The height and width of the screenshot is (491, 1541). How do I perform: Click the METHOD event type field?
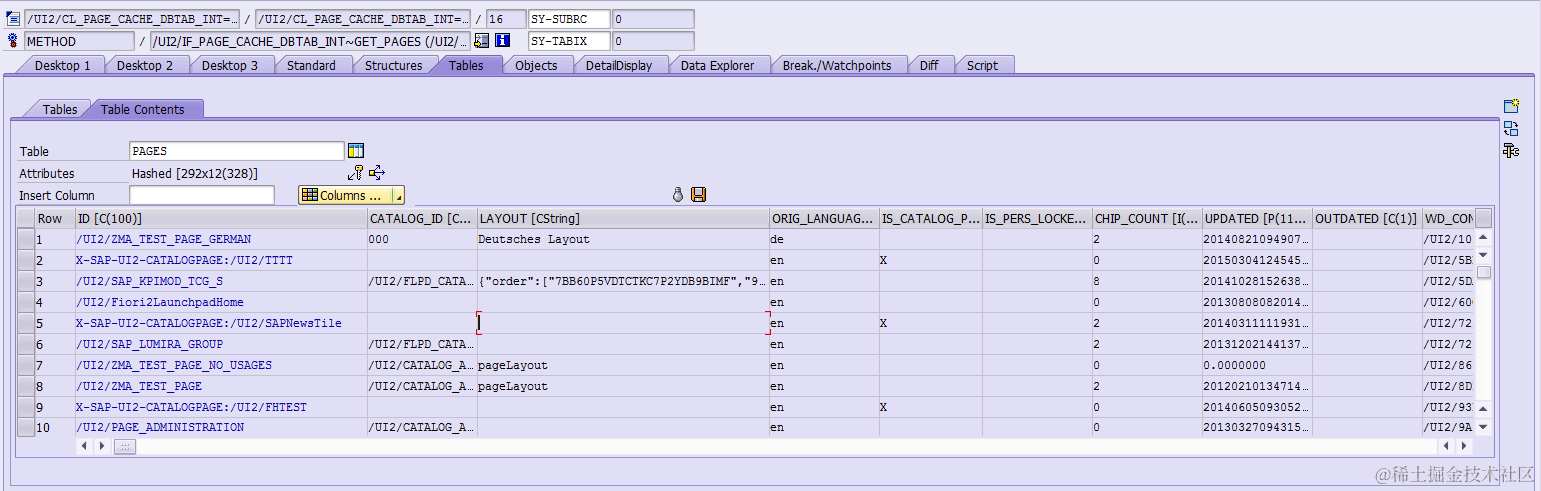pyautogui.click(x=79, y=41)
